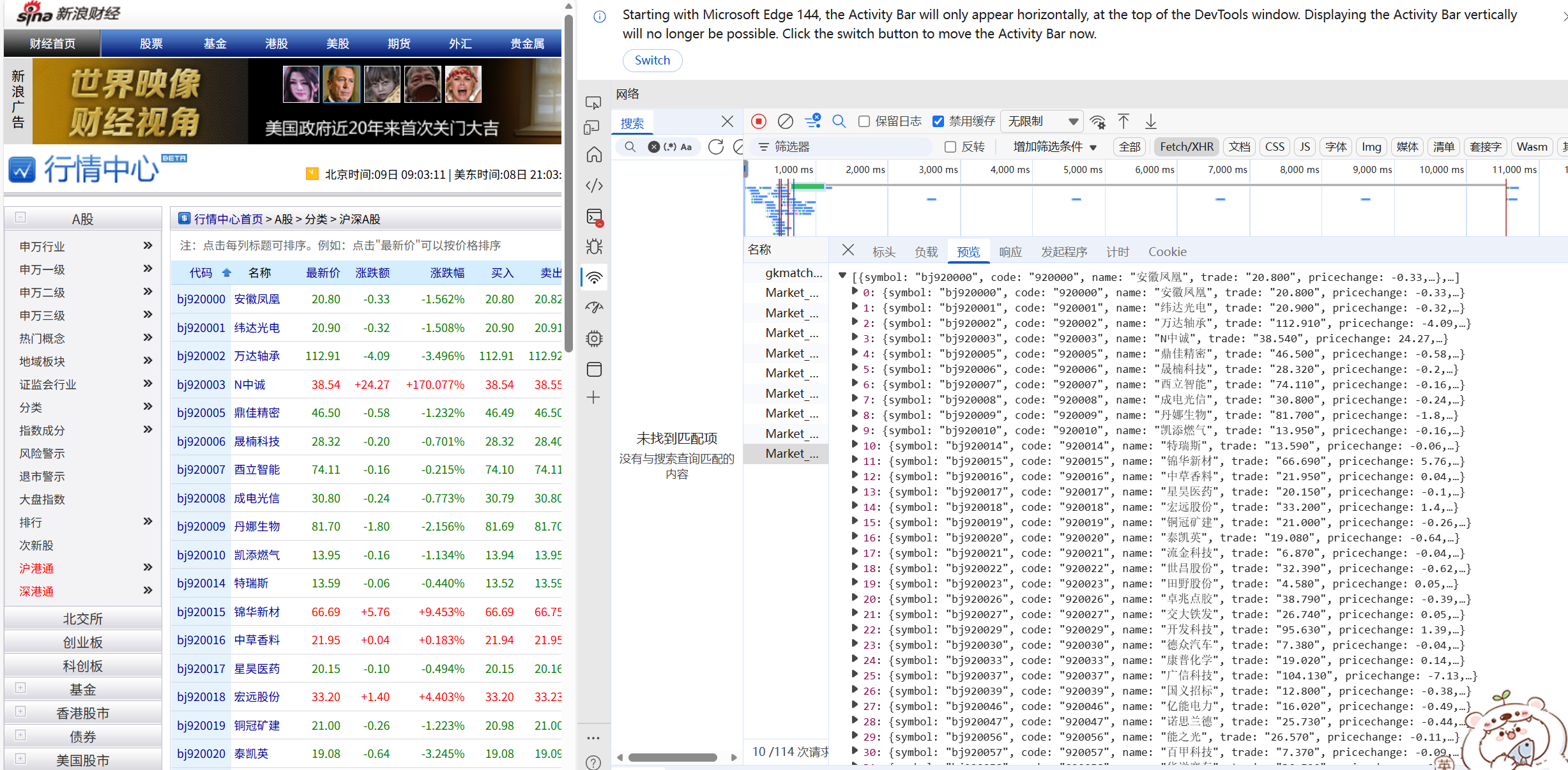Toggle device emulation in DevTools sidebar

593,128
